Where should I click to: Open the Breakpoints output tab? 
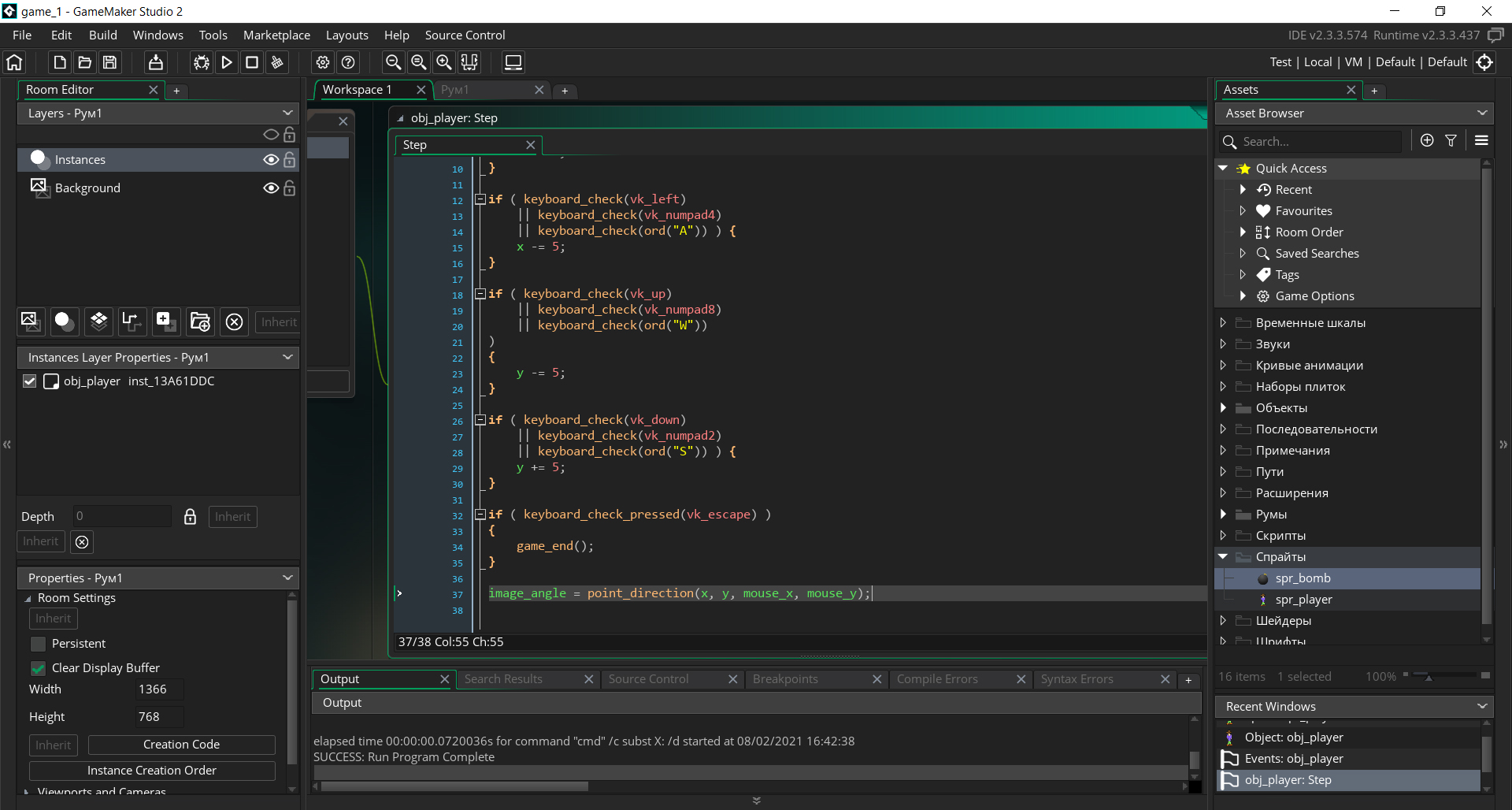[x=785, y=679]
